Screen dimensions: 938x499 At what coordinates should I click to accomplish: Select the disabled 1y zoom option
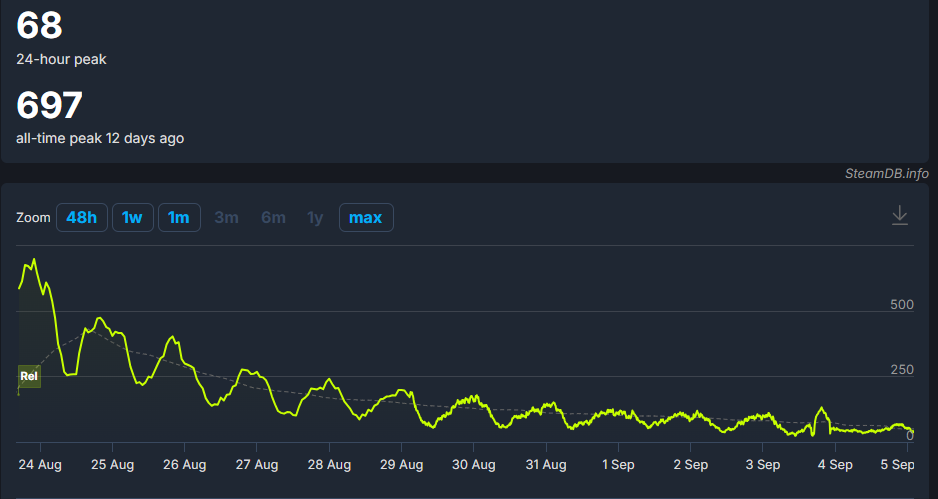[x=315, y=217]
